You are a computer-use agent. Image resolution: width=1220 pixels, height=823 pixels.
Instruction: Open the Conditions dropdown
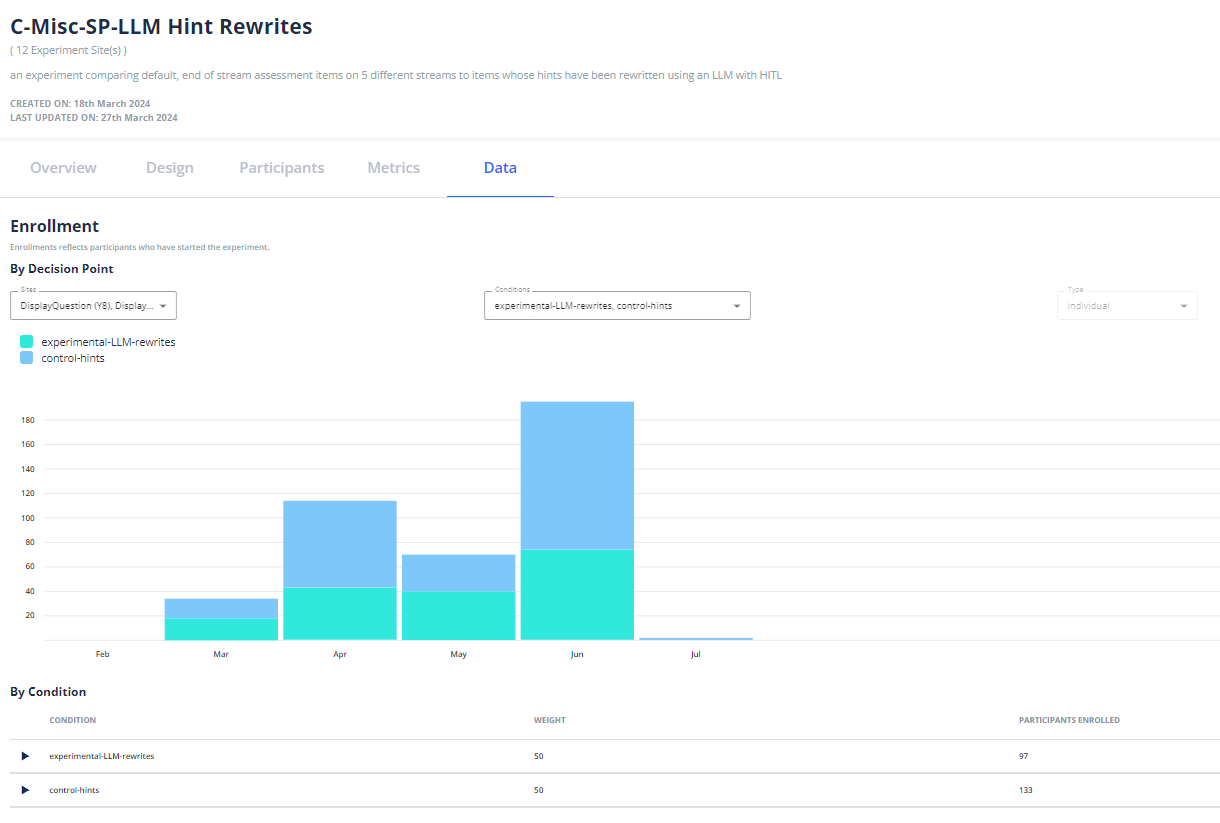tap(617, 306)
